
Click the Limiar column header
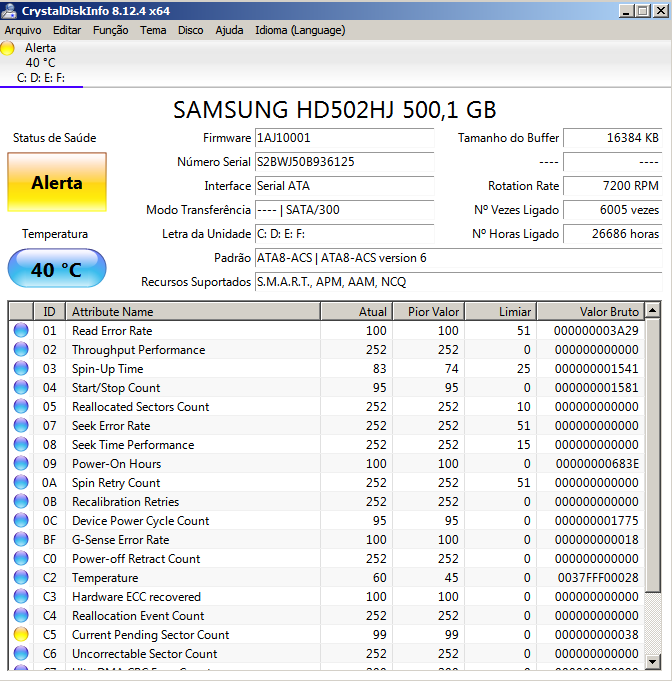pyautogui.click(x=501, y=311)
